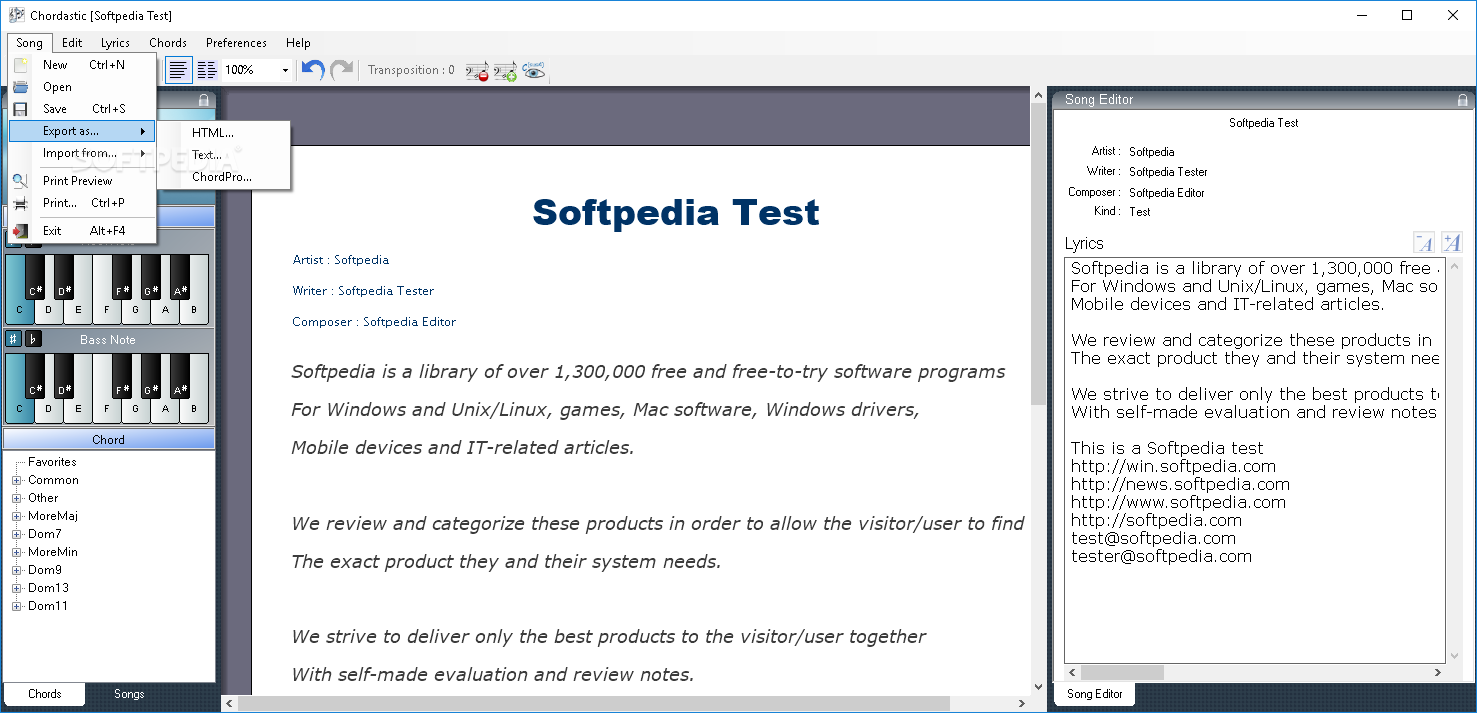Image resolution: width=1477 pixels, height=713 pixels.
Task: Open the Chords menu
Action: point(168,43)
